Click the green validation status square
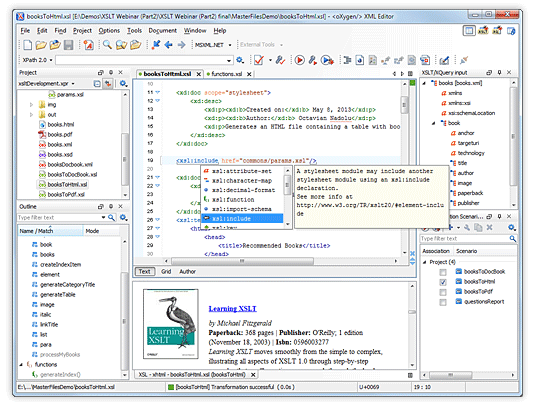The height and width of the screenshot is (406, 534). coord(412,83)
